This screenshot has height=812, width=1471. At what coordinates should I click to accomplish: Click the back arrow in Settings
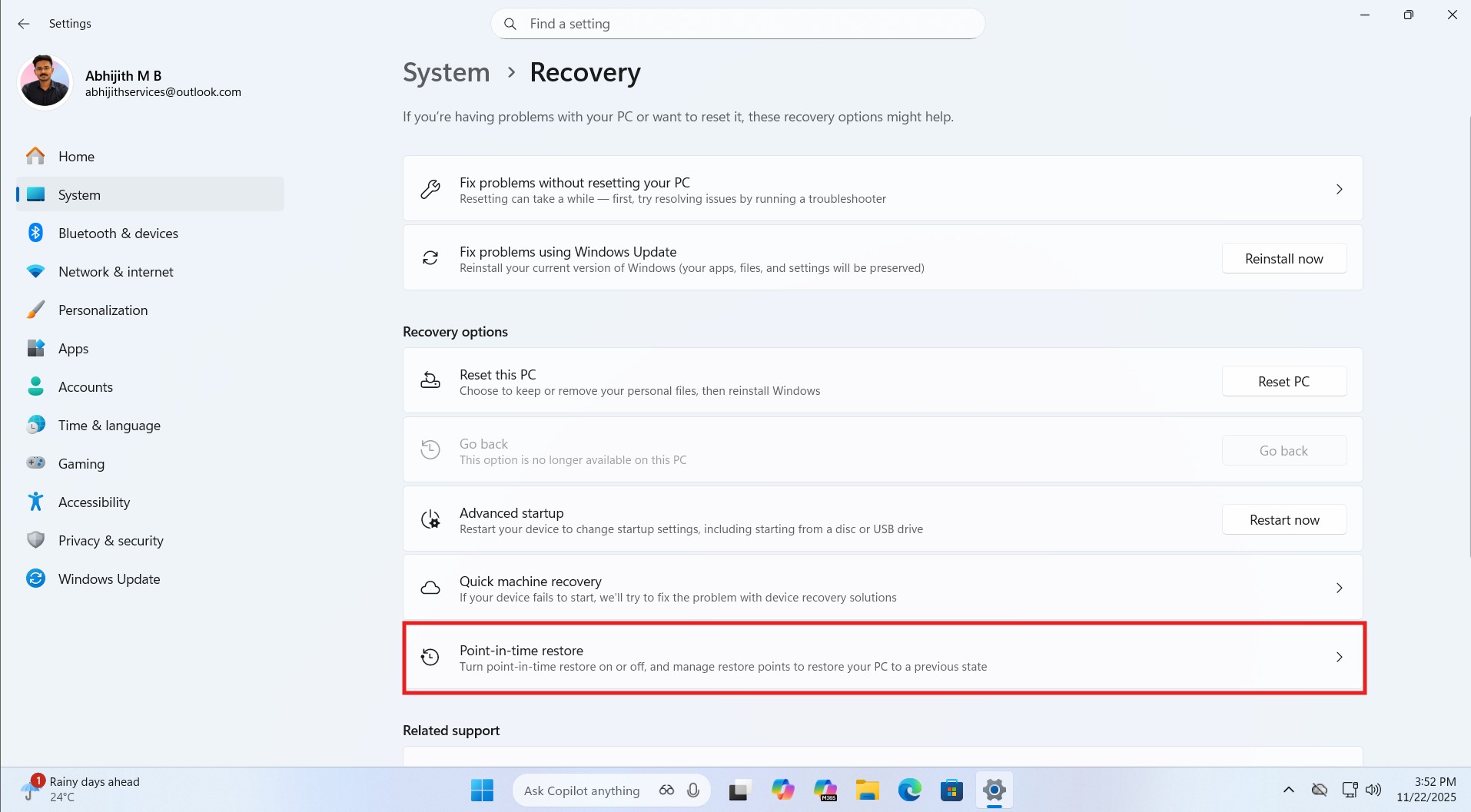24,24
